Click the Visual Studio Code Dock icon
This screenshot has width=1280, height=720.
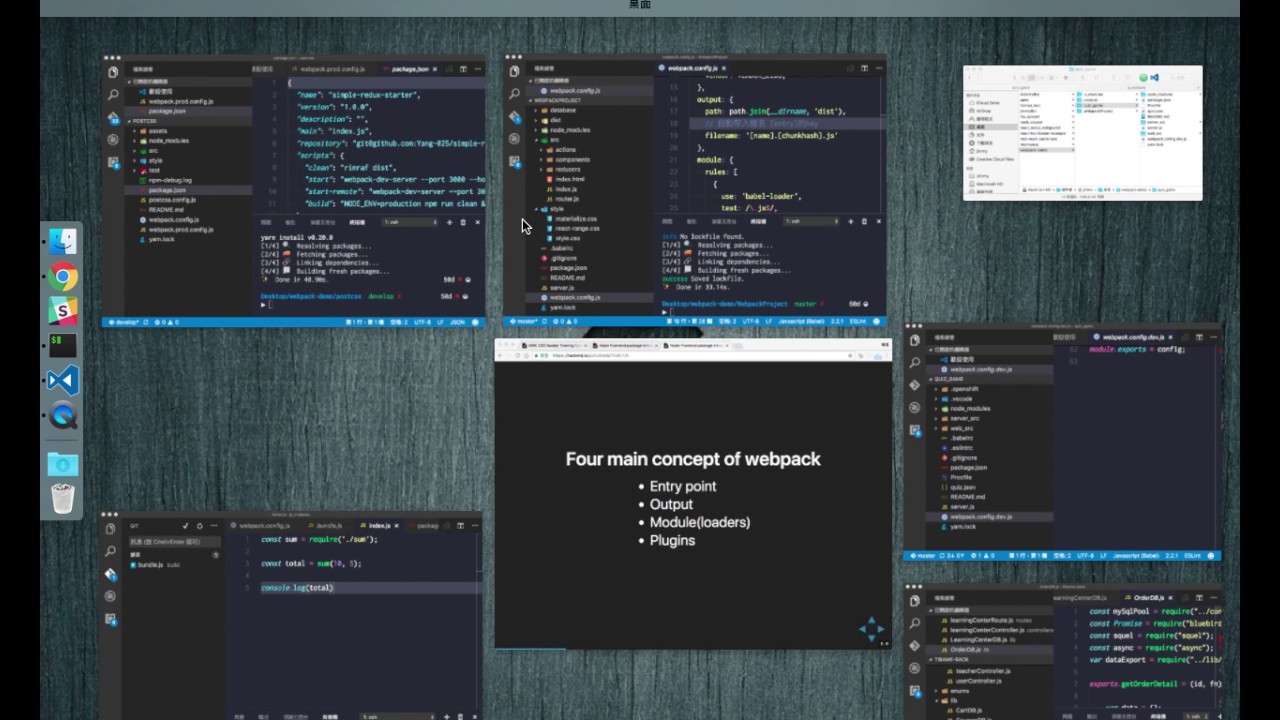click(x=63, y=380)
